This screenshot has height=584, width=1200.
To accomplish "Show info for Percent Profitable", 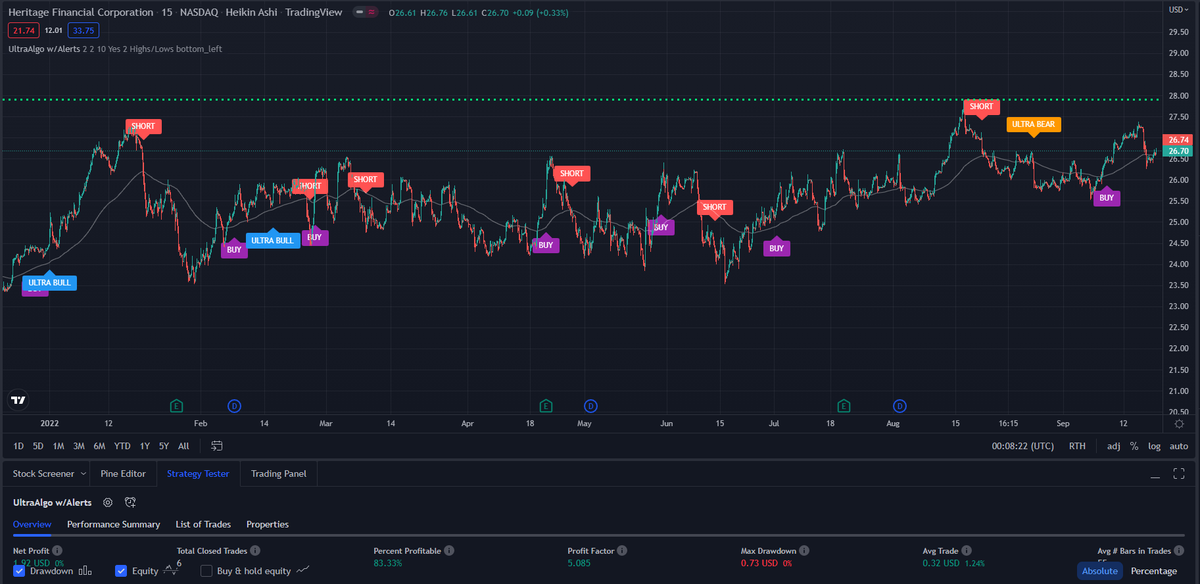I will click(x=449, y=551).
